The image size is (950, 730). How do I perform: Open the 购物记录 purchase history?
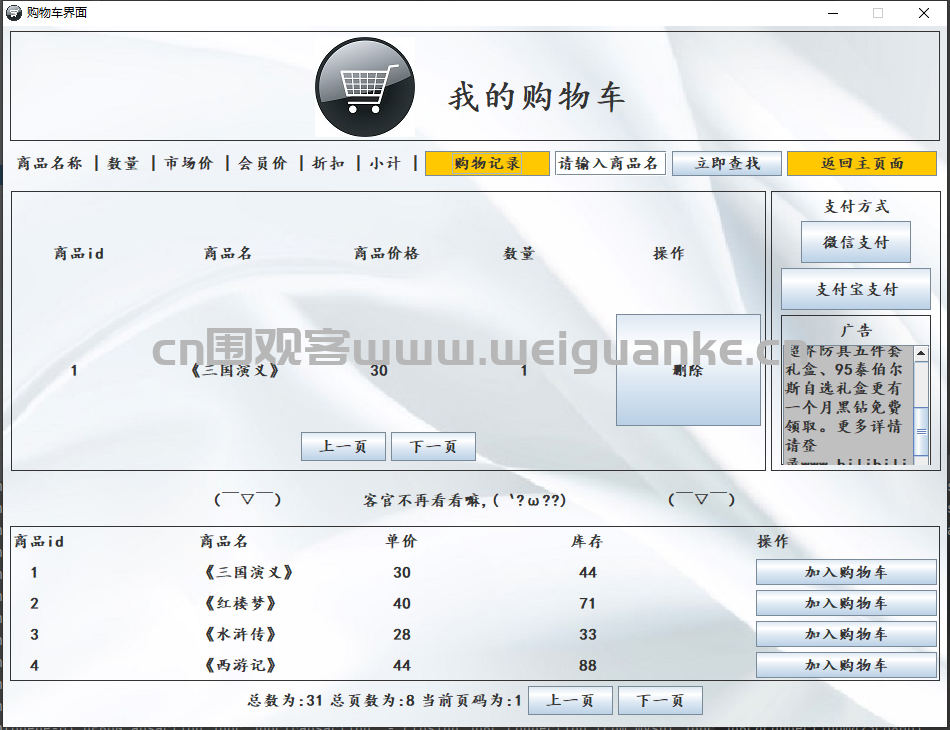click(487, 164)
